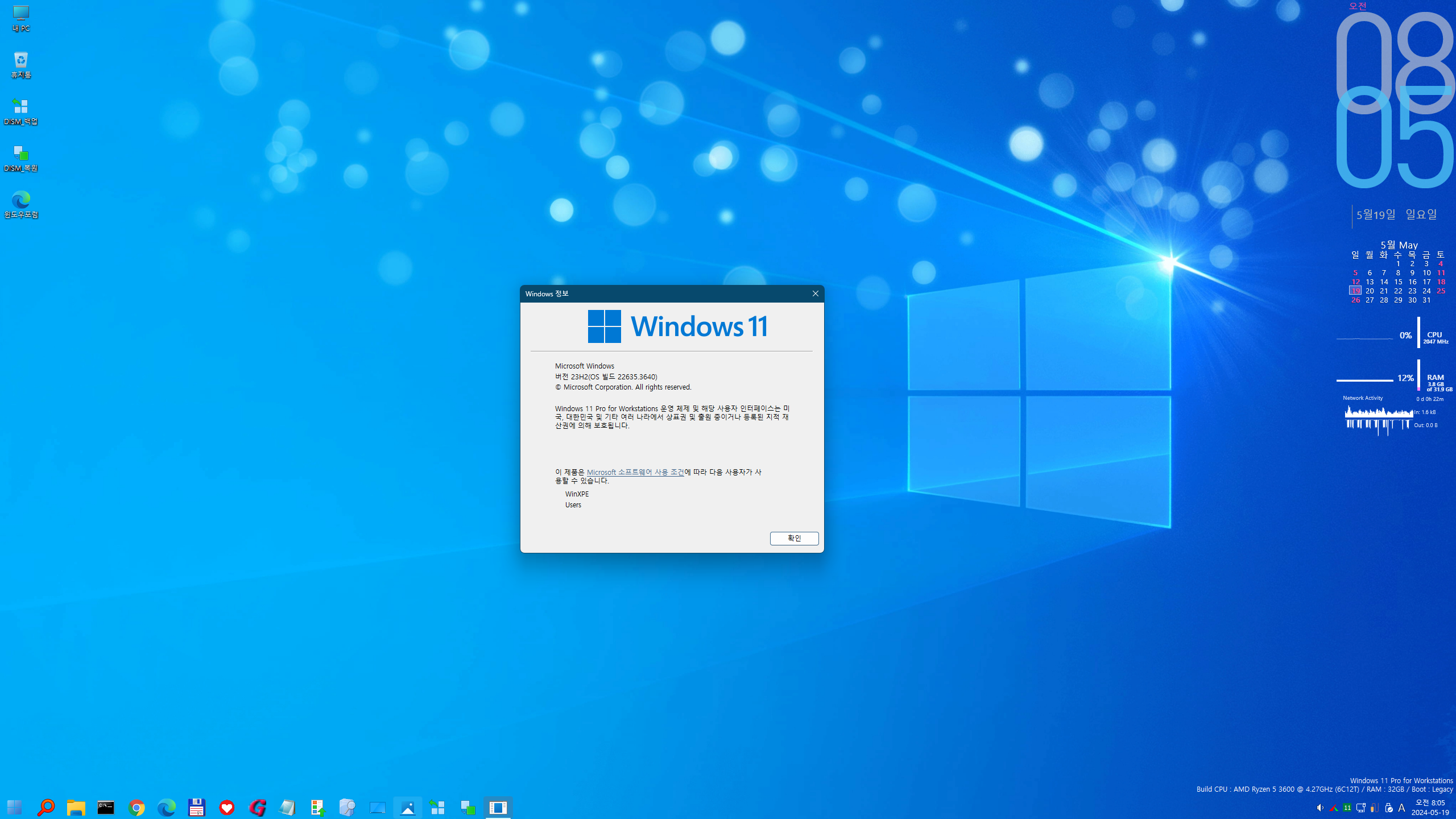This screenshot has width=1456, height=819.
Task: Open the Notepad taskbar icon
Action: 287,807
